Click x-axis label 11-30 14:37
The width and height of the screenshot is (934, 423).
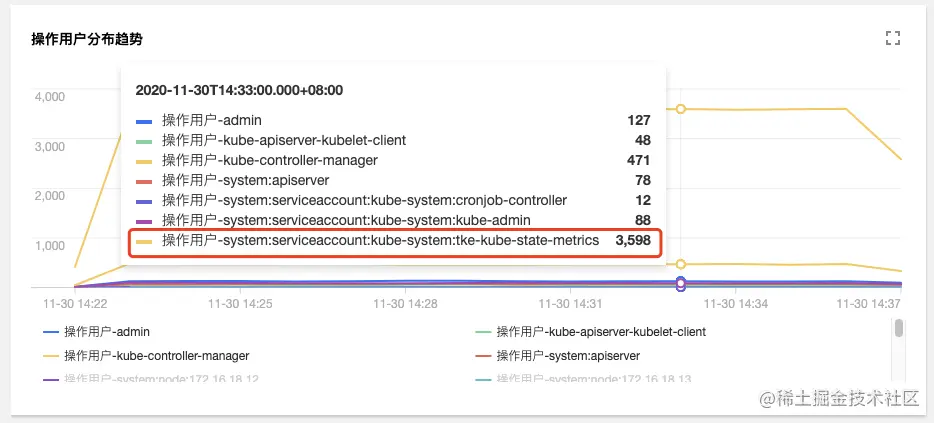(868, 304)
